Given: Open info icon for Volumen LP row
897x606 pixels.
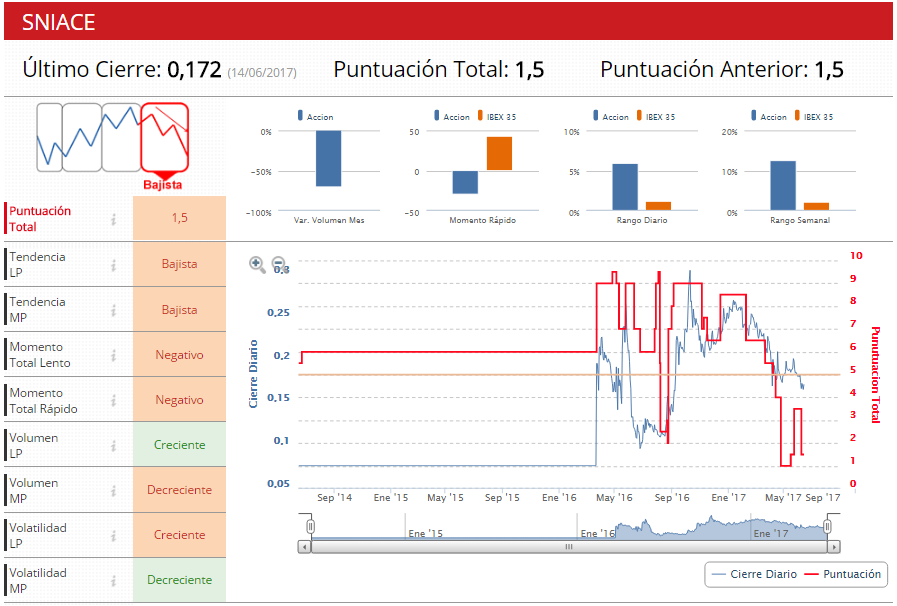Looking at the screenshot, I should click(x=114, y=446).
